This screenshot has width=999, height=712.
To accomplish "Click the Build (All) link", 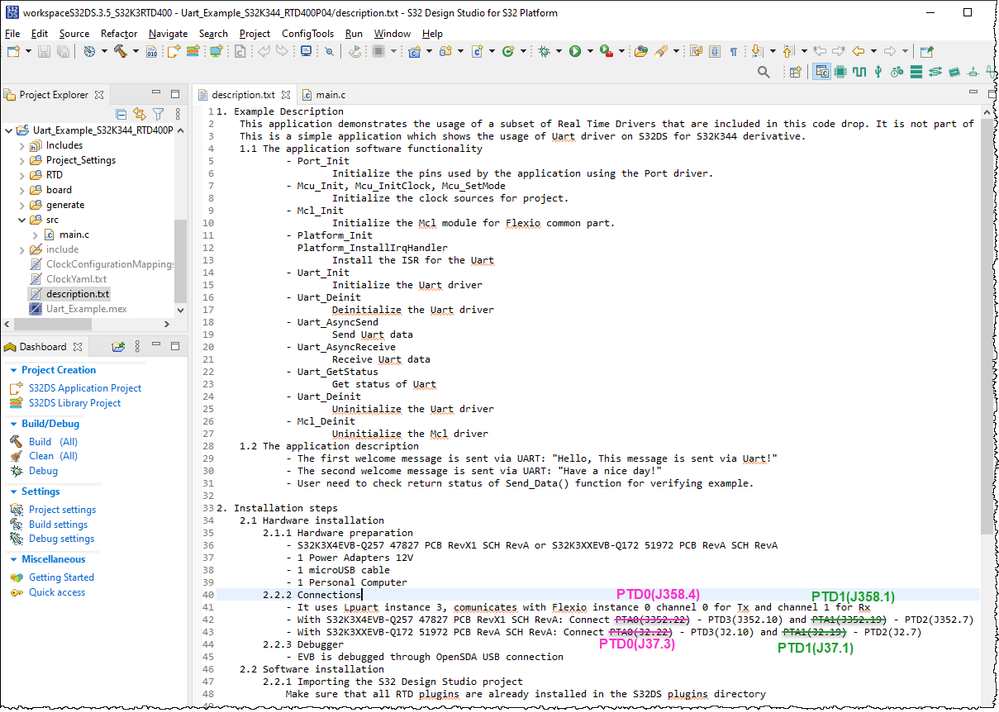I will click(x=53, y=441).
